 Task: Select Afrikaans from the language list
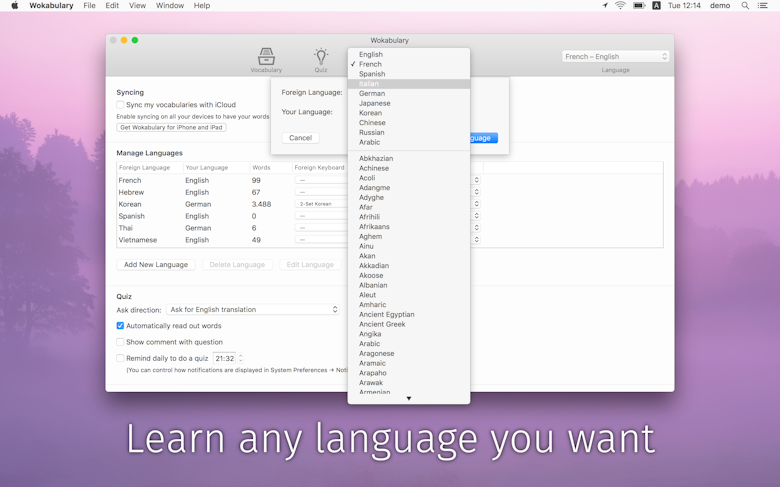pyautogui.click(x=409, y=226)
